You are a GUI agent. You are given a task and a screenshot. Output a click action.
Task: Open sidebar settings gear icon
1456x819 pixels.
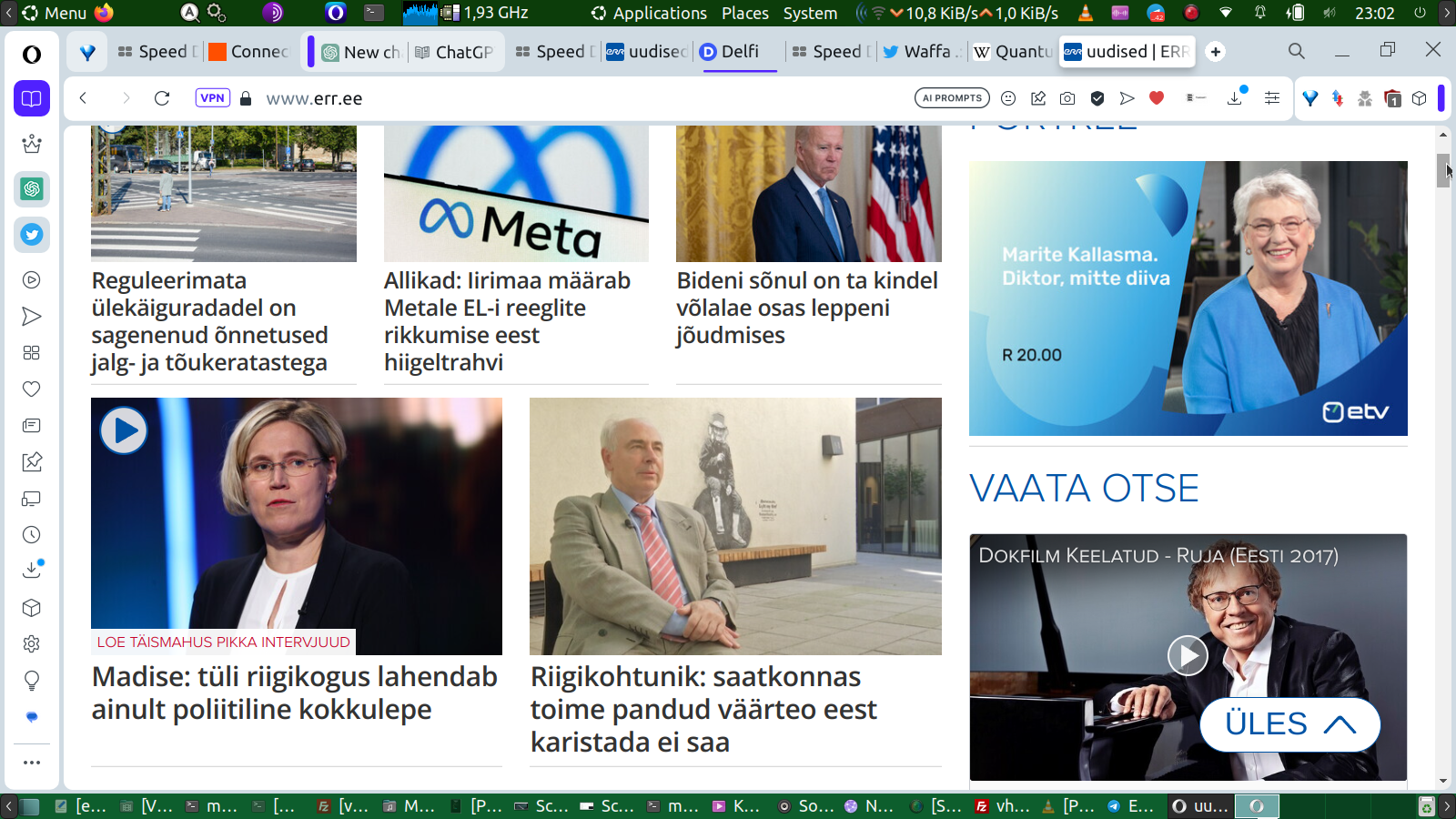click(32, 644)
